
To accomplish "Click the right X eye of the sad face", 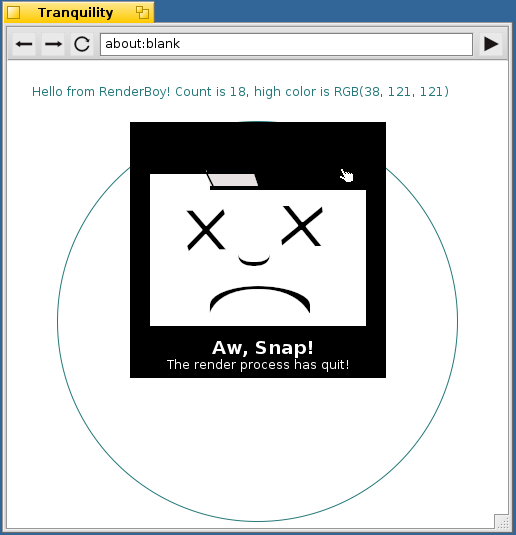I will [x=302, y=226].
